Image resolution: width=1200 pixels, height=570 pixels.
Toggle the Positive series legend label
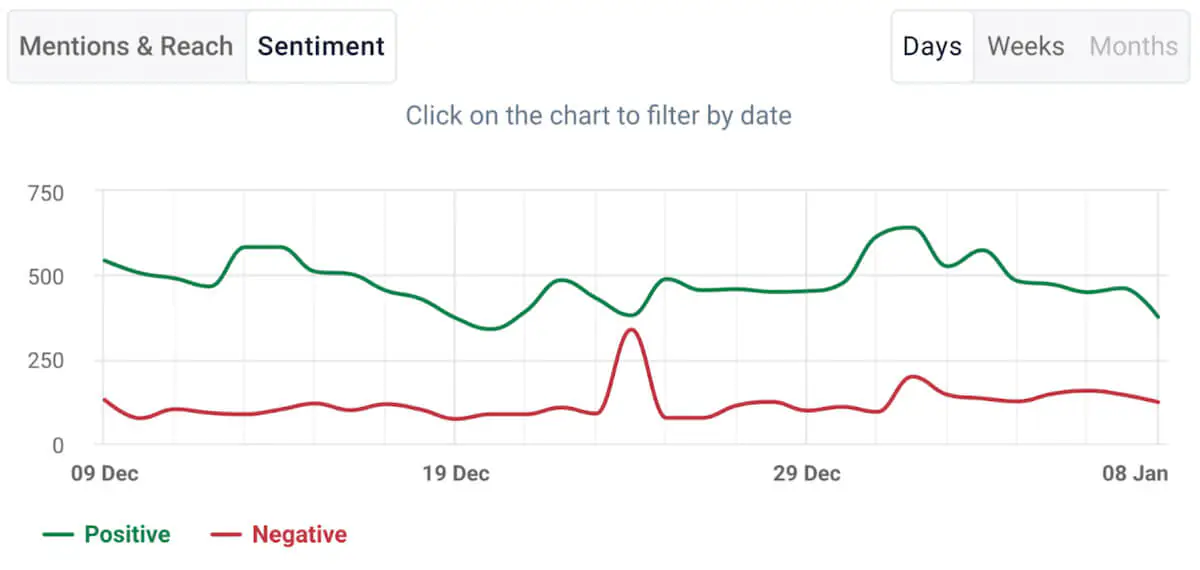click(x=127, y=535)
